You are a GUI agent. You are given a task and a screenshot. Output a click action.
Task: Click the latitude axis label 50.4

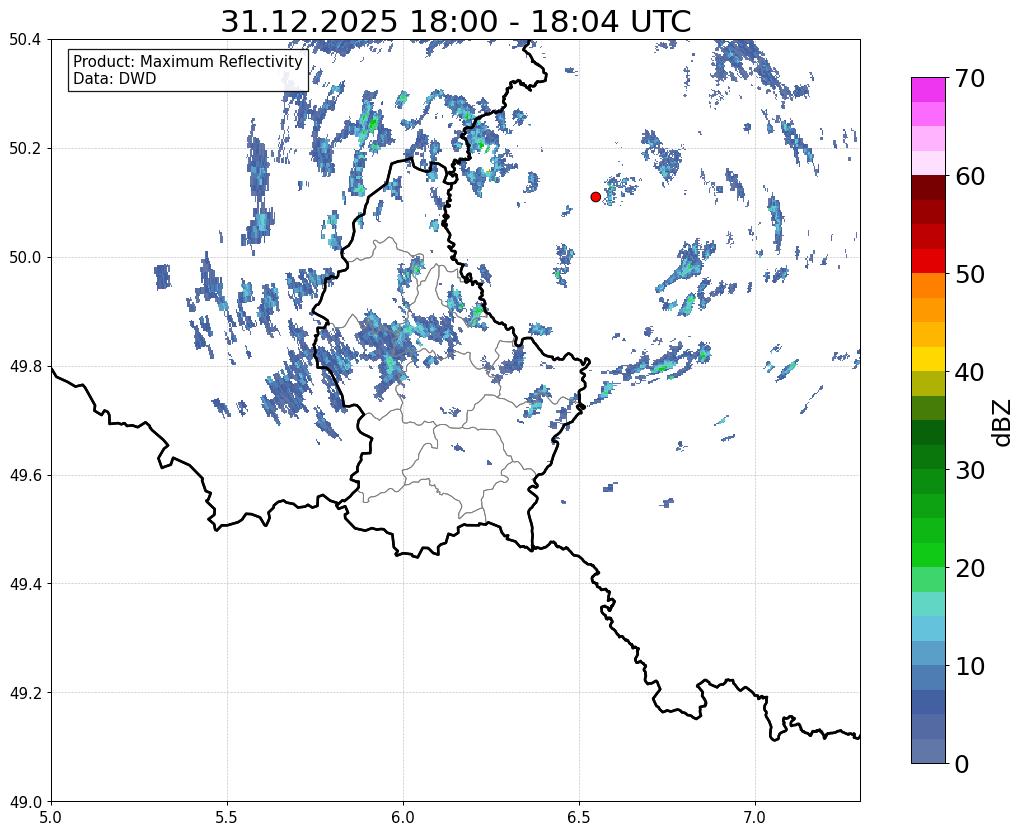[25, 40]
